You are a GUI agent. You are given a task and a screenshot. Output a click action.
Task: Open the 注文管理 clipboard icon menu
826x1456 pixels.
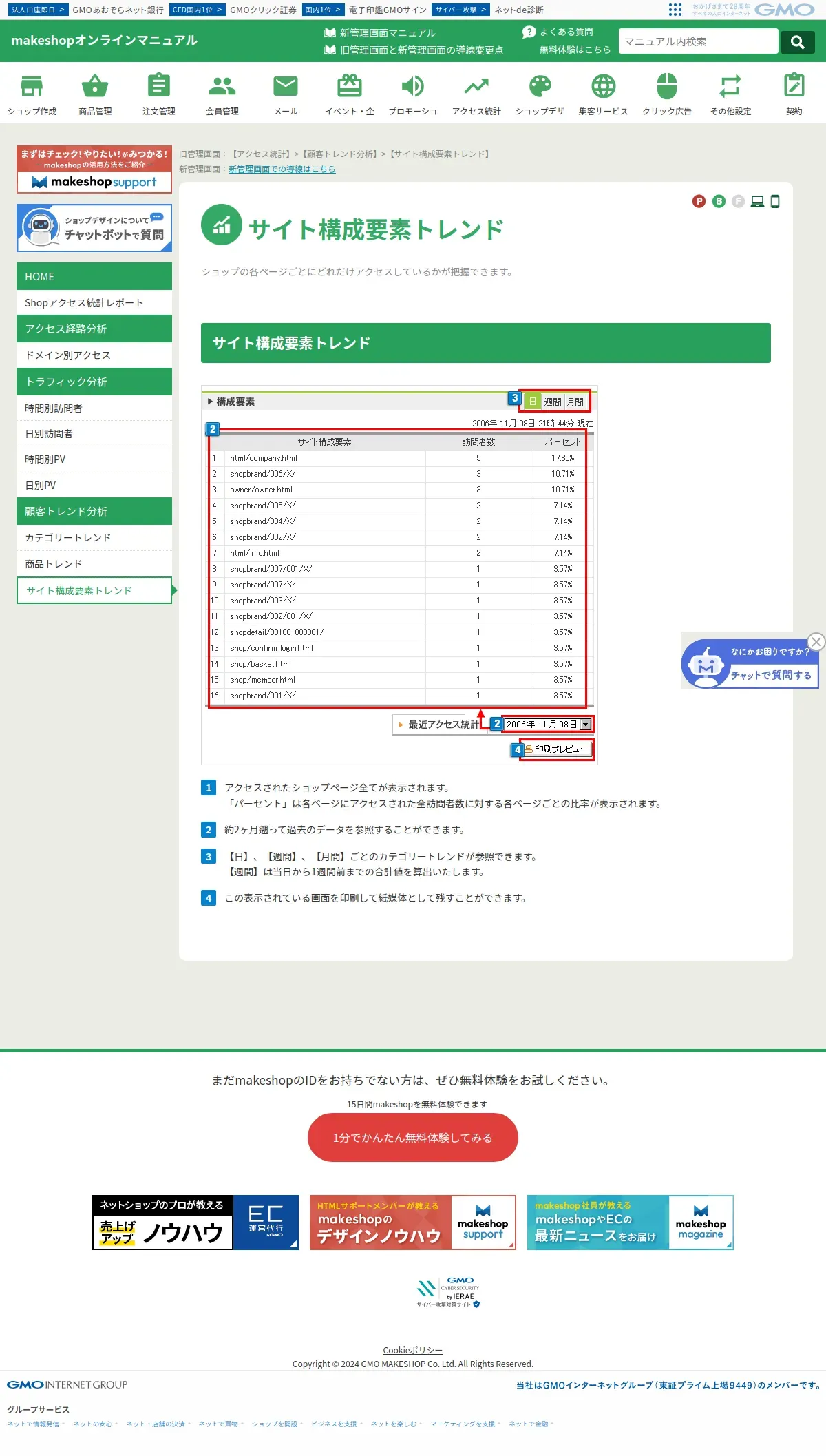click(x=159, y=94)
